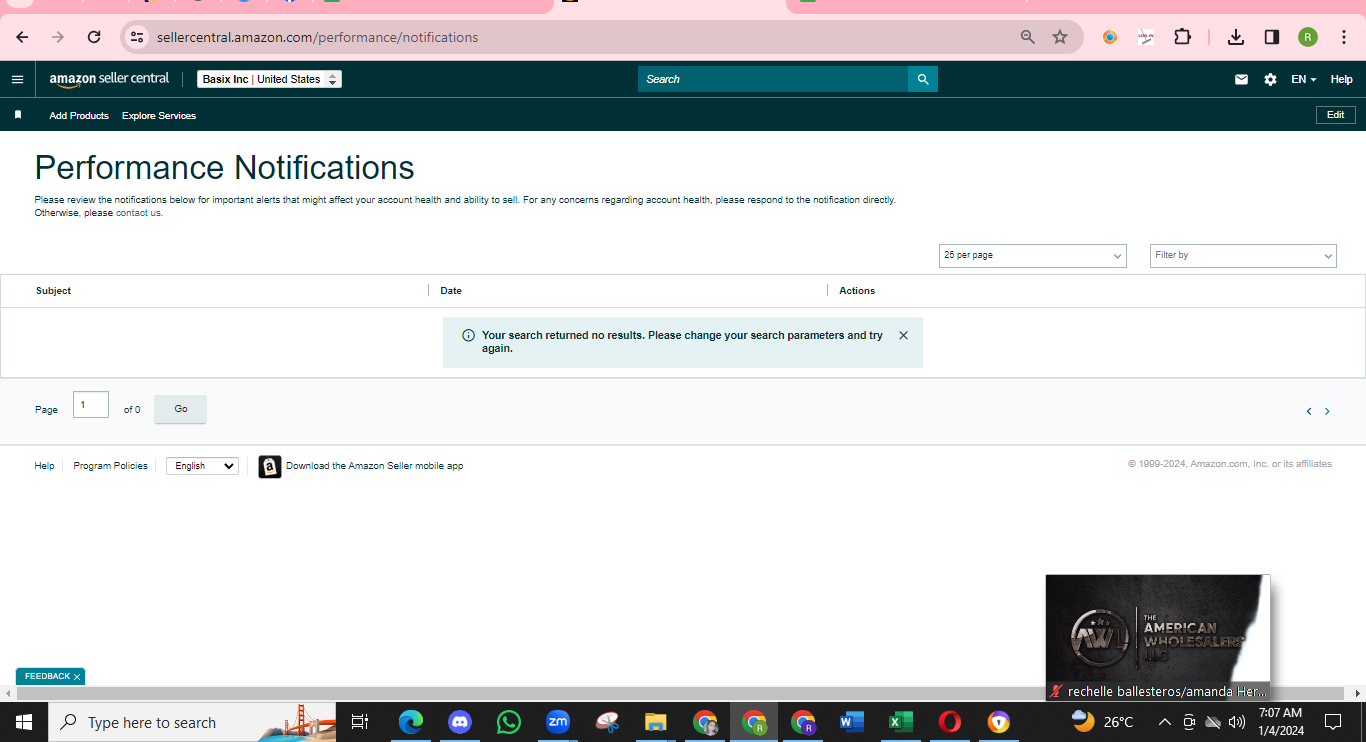The width and height of the screenshot is (1366, 742).
Task: Open Microsoft Excel from the taskbar
Action: tap(901, 722)
